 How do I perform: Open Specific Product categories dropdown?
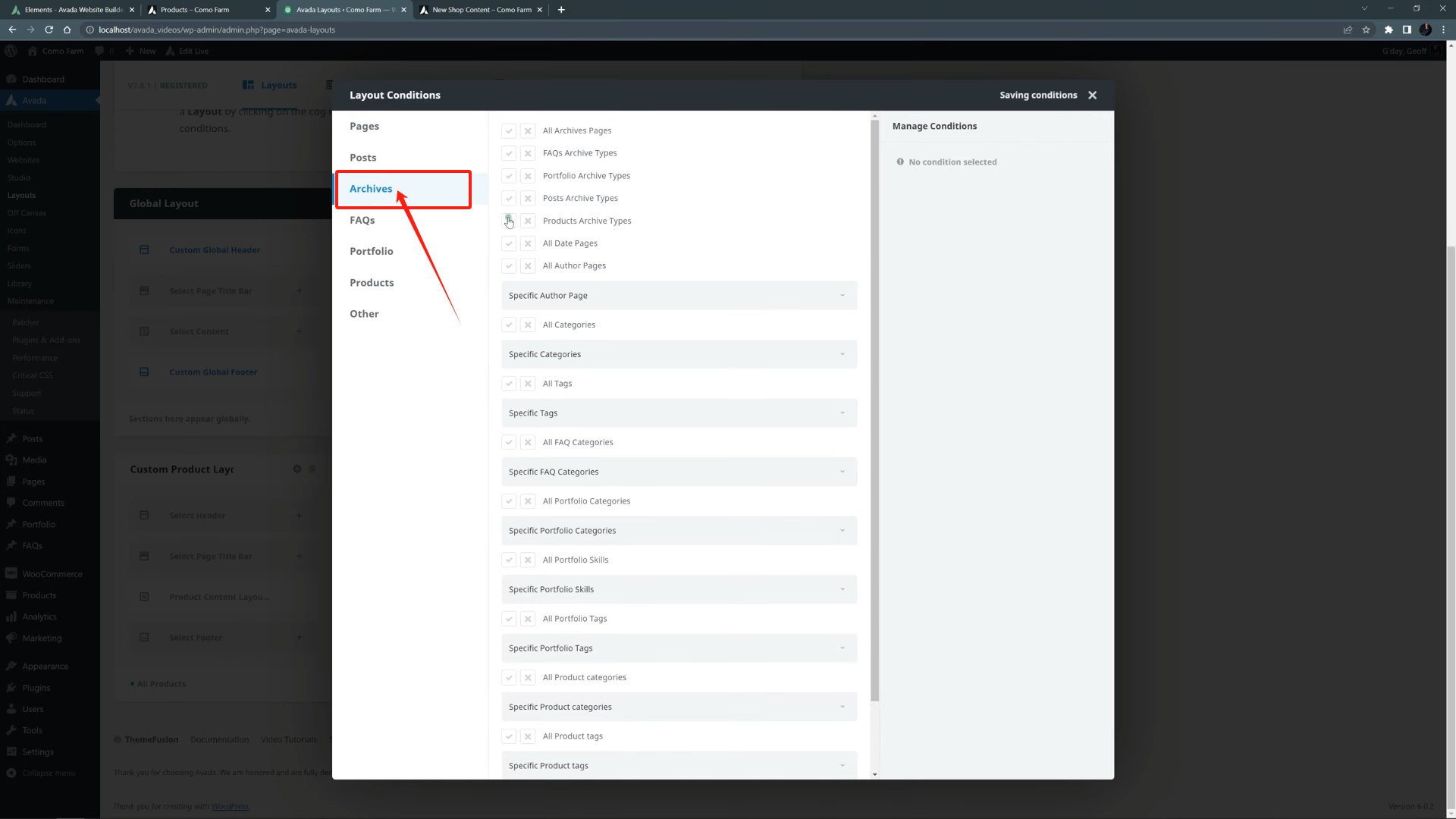tap(679, 707)
